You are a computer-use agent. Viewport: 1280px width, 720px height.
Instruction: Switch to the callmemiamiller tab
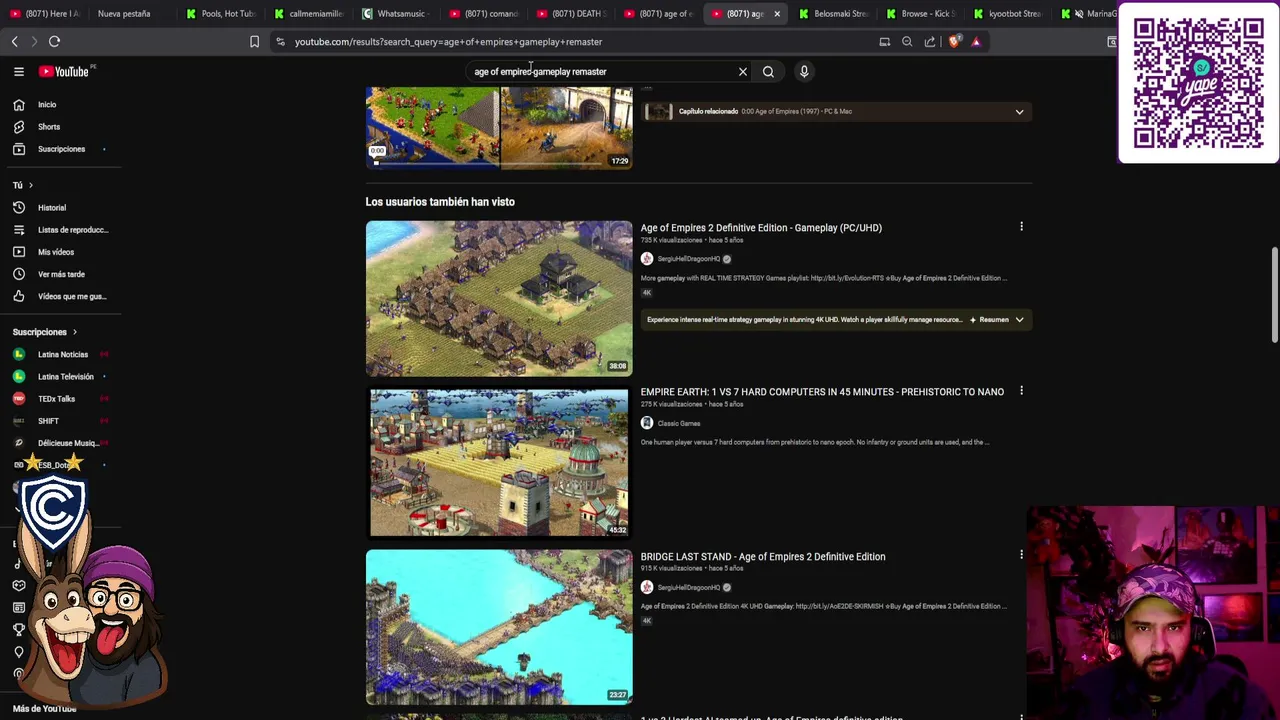coord(309,14)
